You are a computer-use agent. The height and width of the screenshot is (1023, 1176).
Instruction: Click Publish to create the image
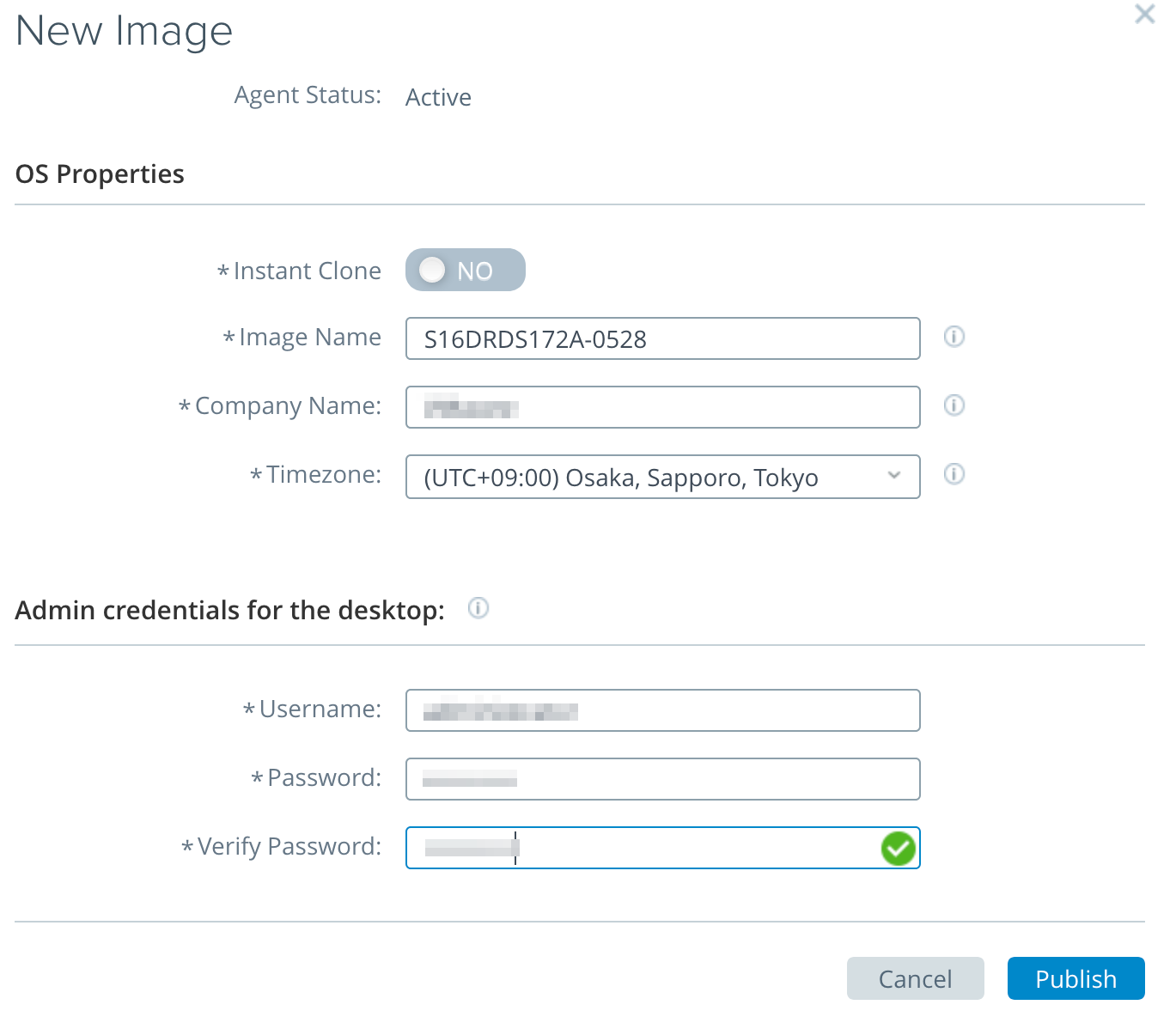click(x=1075, y=978)
